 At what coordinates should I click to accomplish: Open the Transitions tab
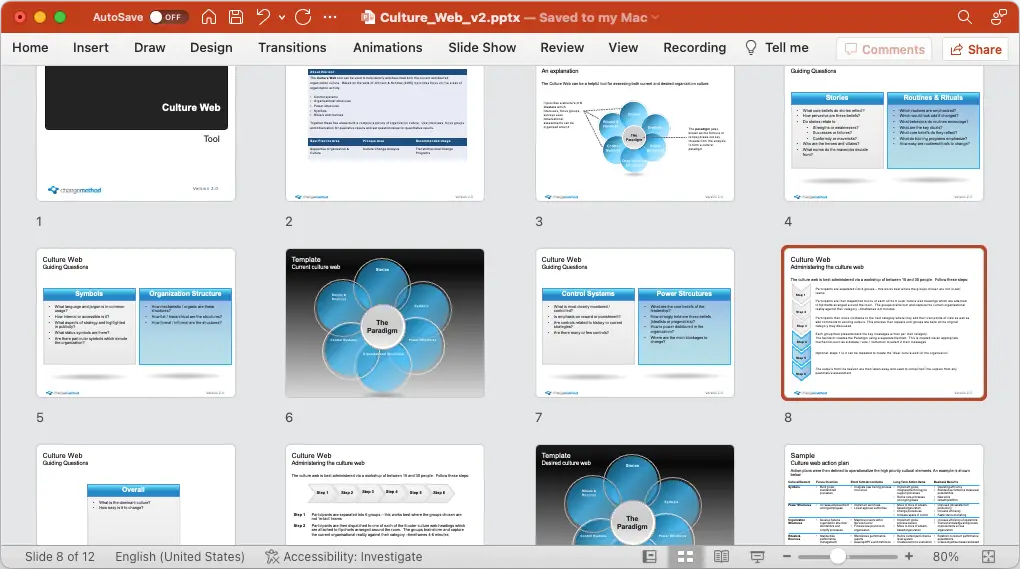point(292,47)
